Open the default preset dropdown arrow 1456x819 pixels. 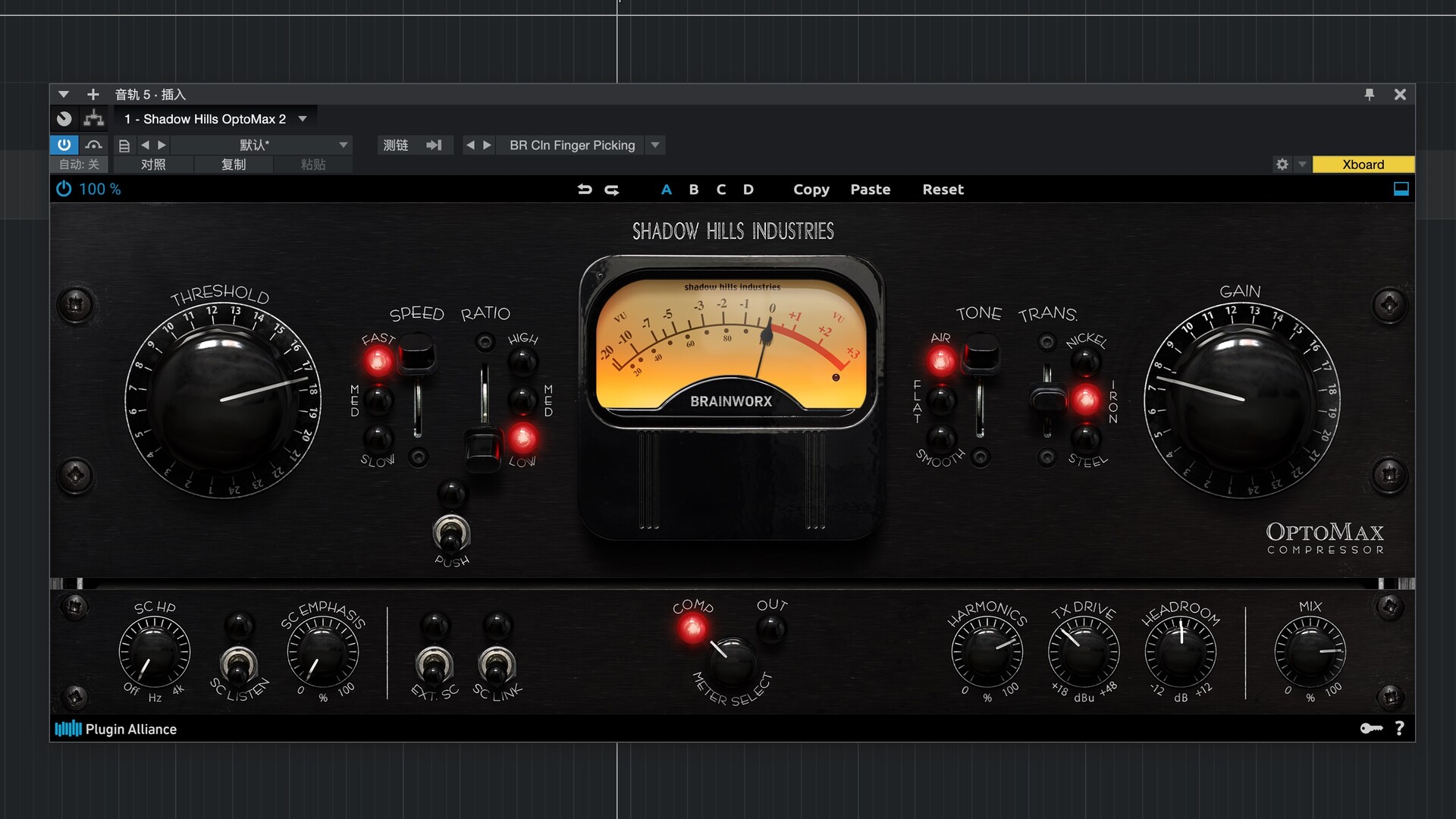(x=344, y=145)
